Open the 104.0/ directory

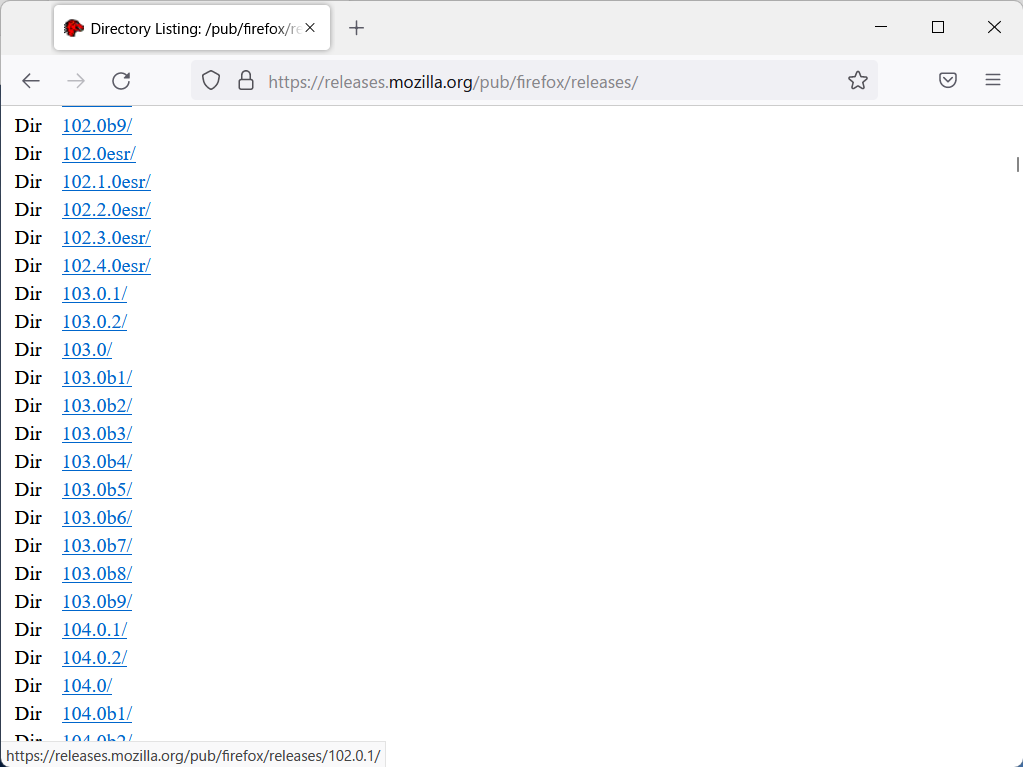pyautogui.click(x=87, y=686)
